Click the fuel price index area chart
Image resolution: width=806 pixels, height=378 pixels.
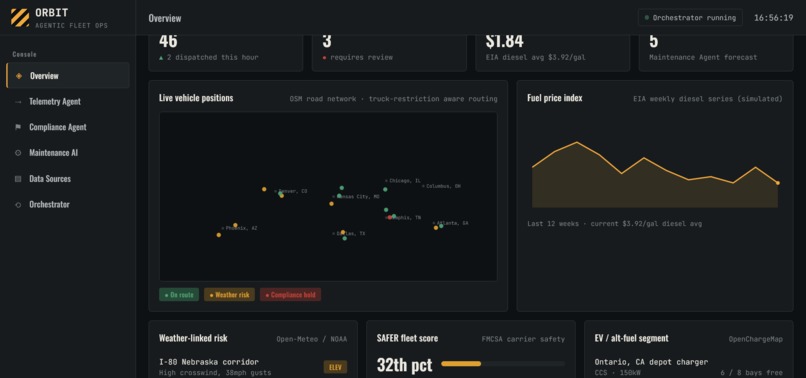[x=655, y=175]
